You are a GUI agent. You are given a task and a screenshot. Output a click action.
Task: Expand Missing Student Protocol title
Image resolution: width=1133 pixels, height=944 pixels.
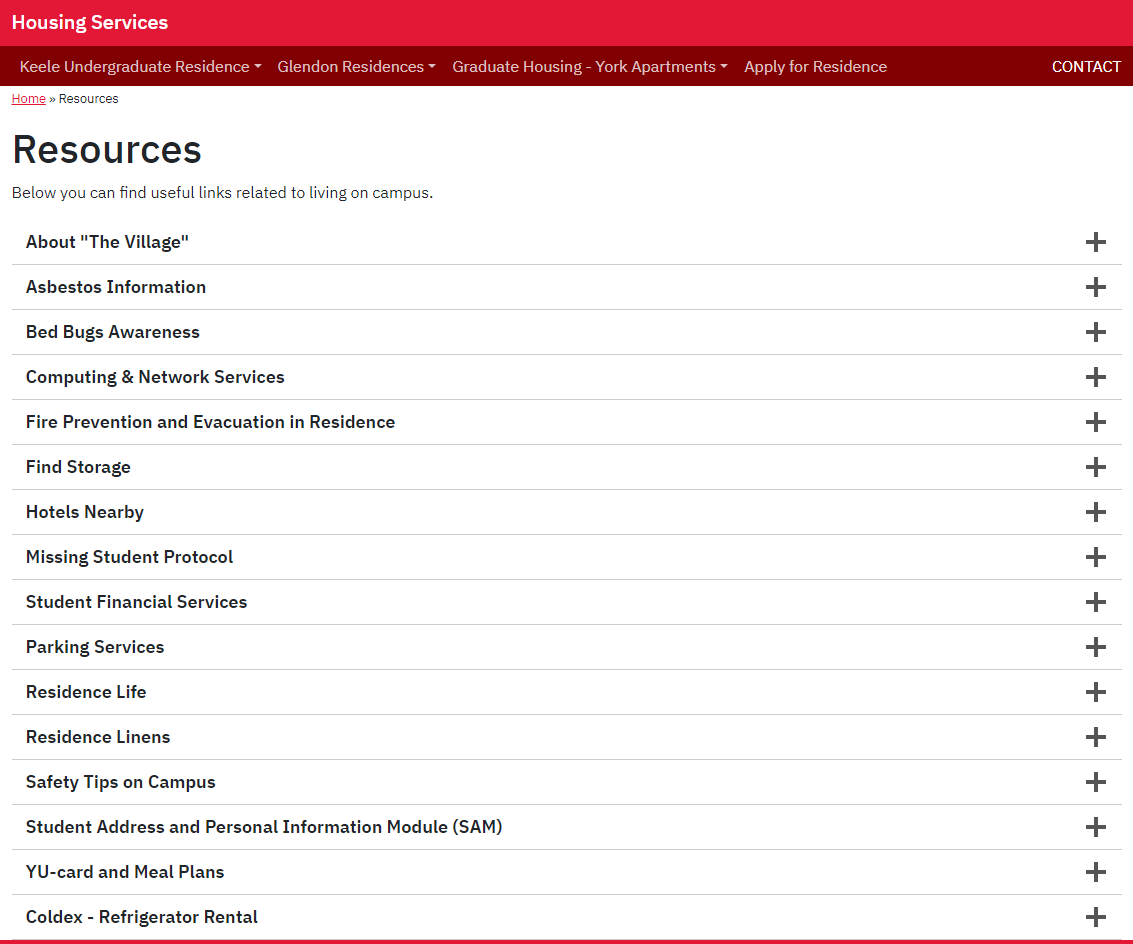(x=129, y=557)
